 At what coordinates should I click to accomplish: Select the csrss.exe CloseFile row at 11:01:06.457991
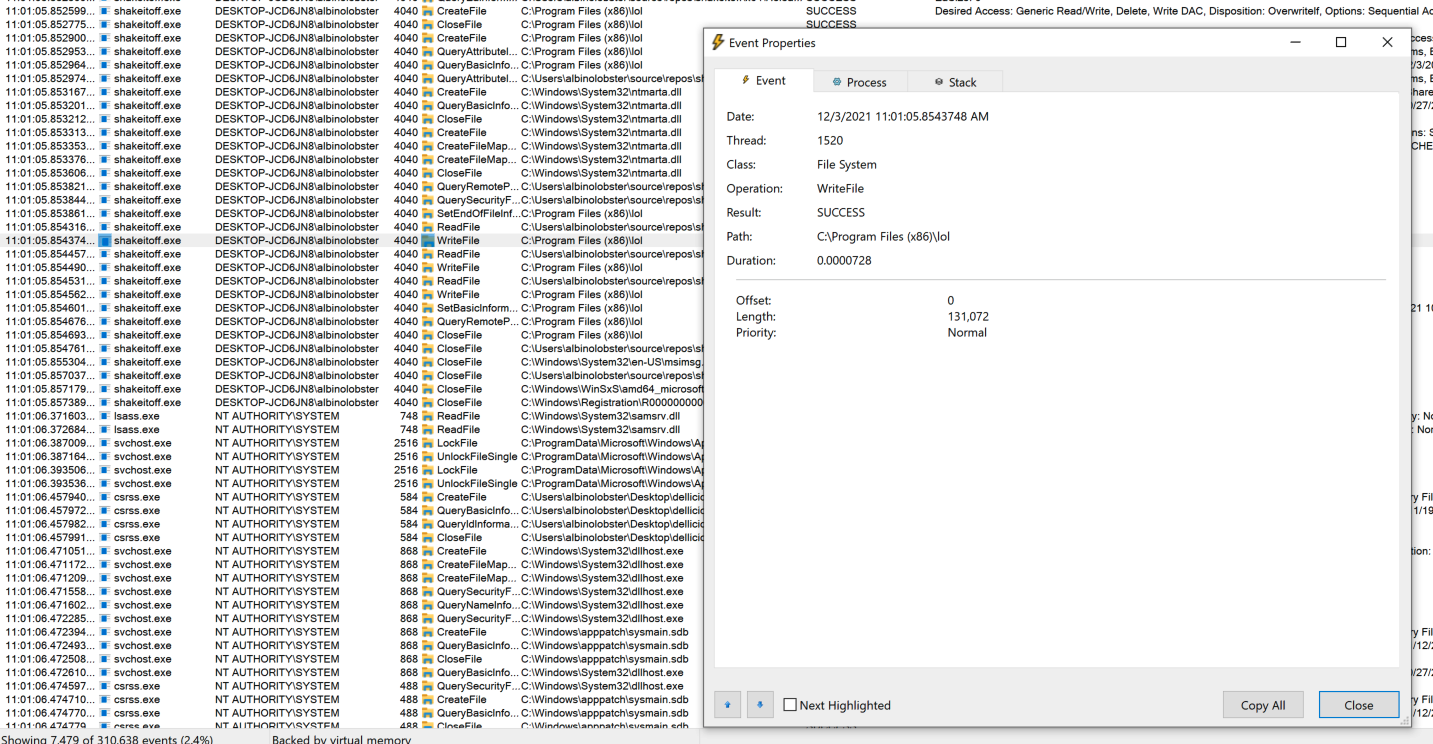coord(352,538)
